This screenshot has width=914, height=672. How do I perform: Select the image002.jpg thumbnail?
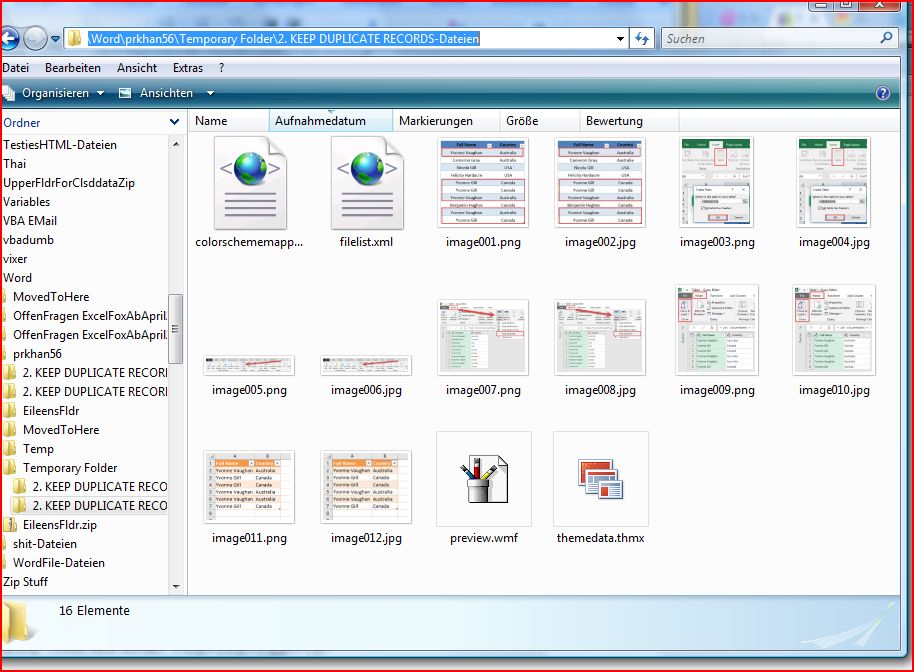coord(600,182)
